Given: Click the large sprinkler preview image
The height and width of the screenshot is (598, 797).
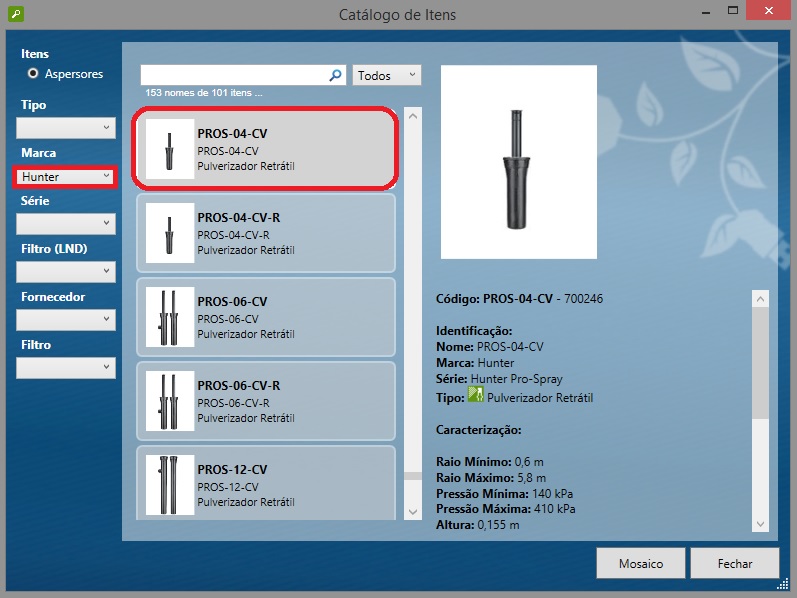Looking at the screenshot, I should tap(518, 162).
